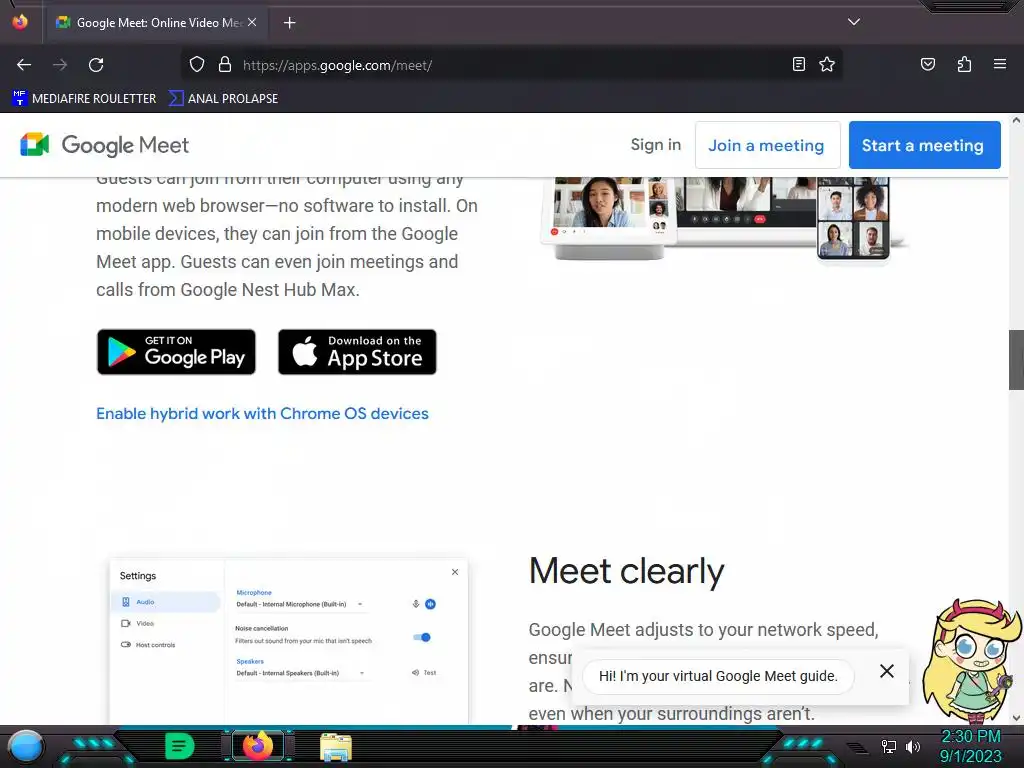
Task: Open network status tray icon
Action: coord(888,746)
